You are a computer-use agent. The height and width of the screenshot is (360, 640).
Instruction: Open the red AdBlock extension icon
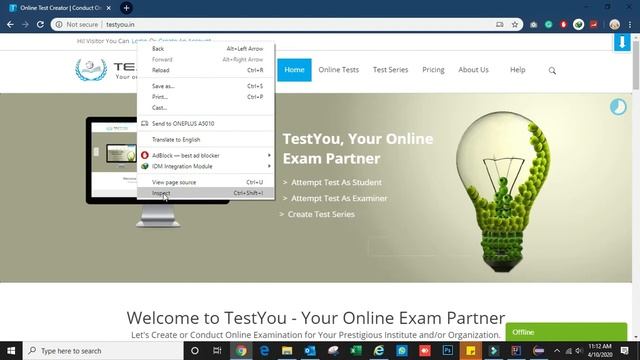tap(563, 24)
